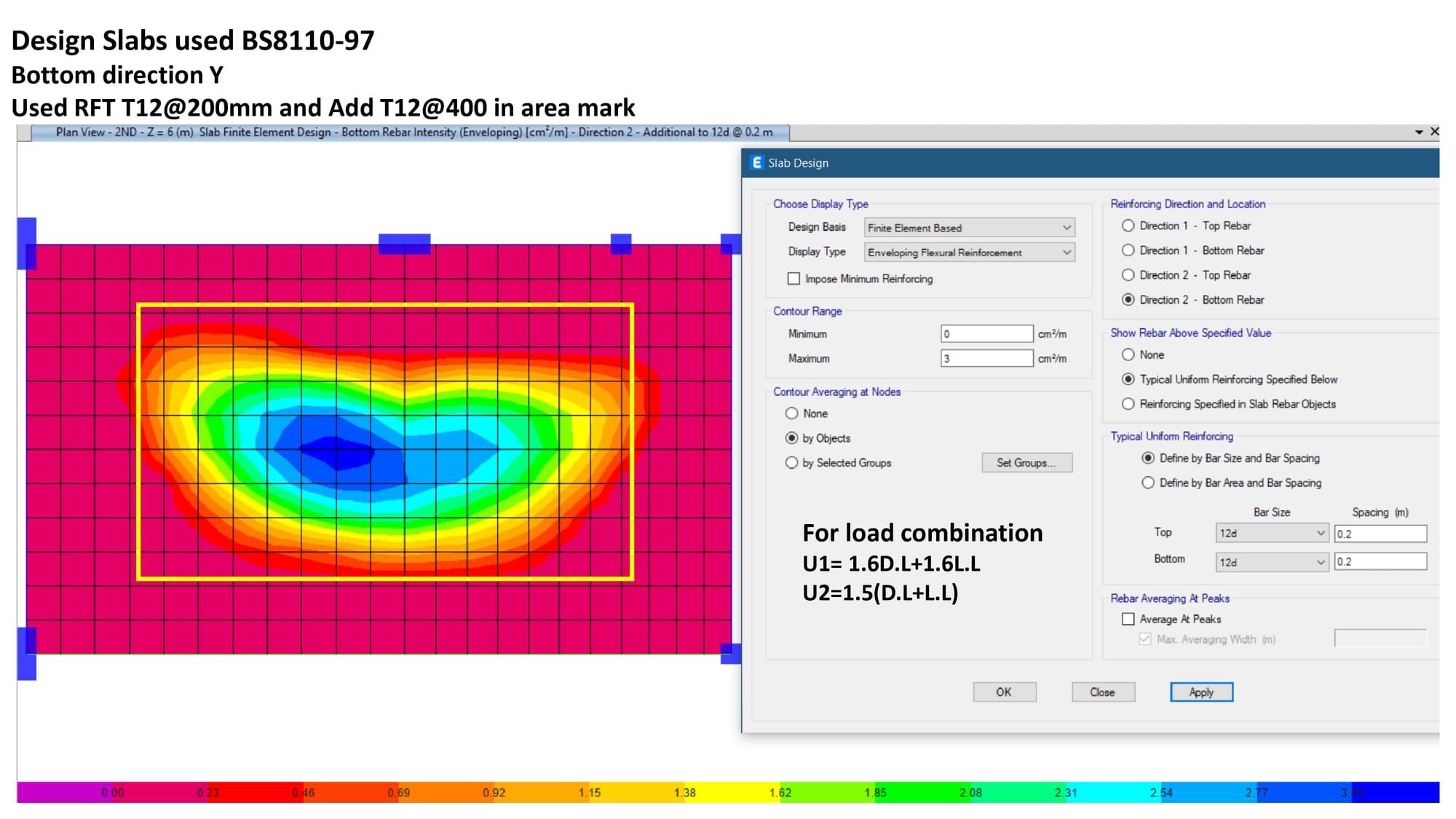Check the Average At Peaks option
This screenshot has width=1456, height=819.
[x=1128, y=619]
